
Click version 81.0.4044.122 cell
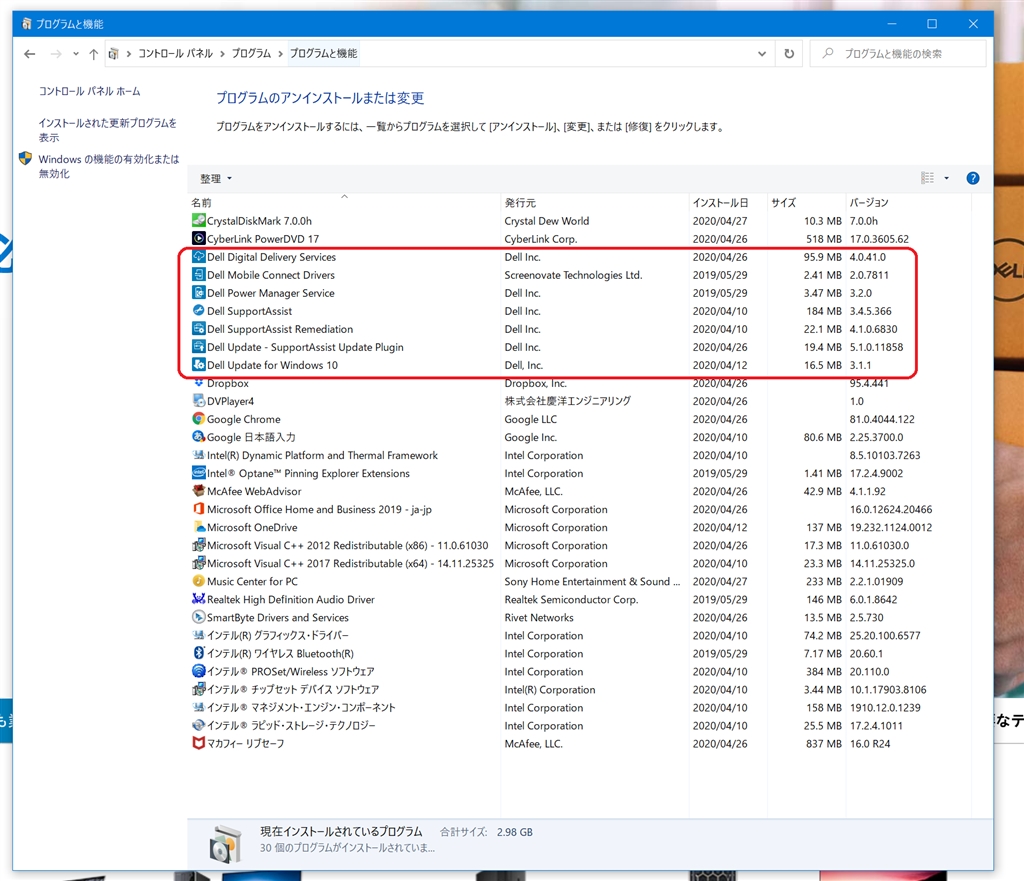pos(882,419)
